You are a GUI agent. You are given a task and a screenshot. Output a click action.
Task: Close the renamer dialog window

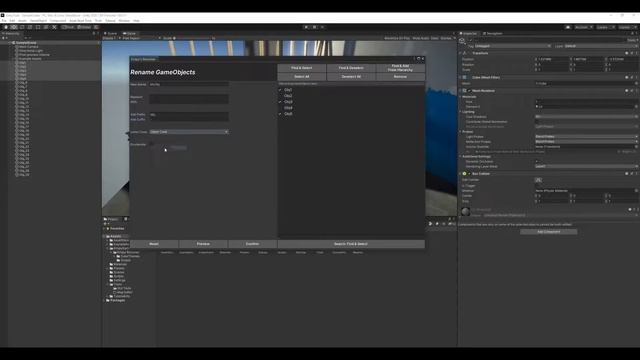(423, 59)
